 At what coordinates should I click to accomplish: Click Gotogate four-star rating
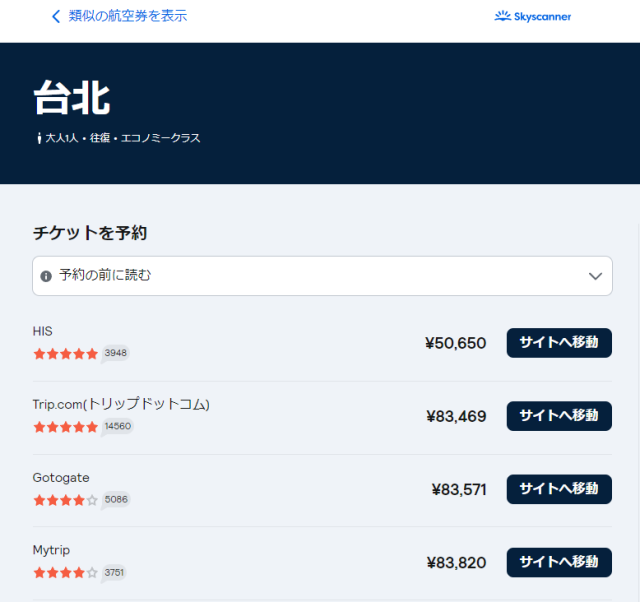point(66,499)
